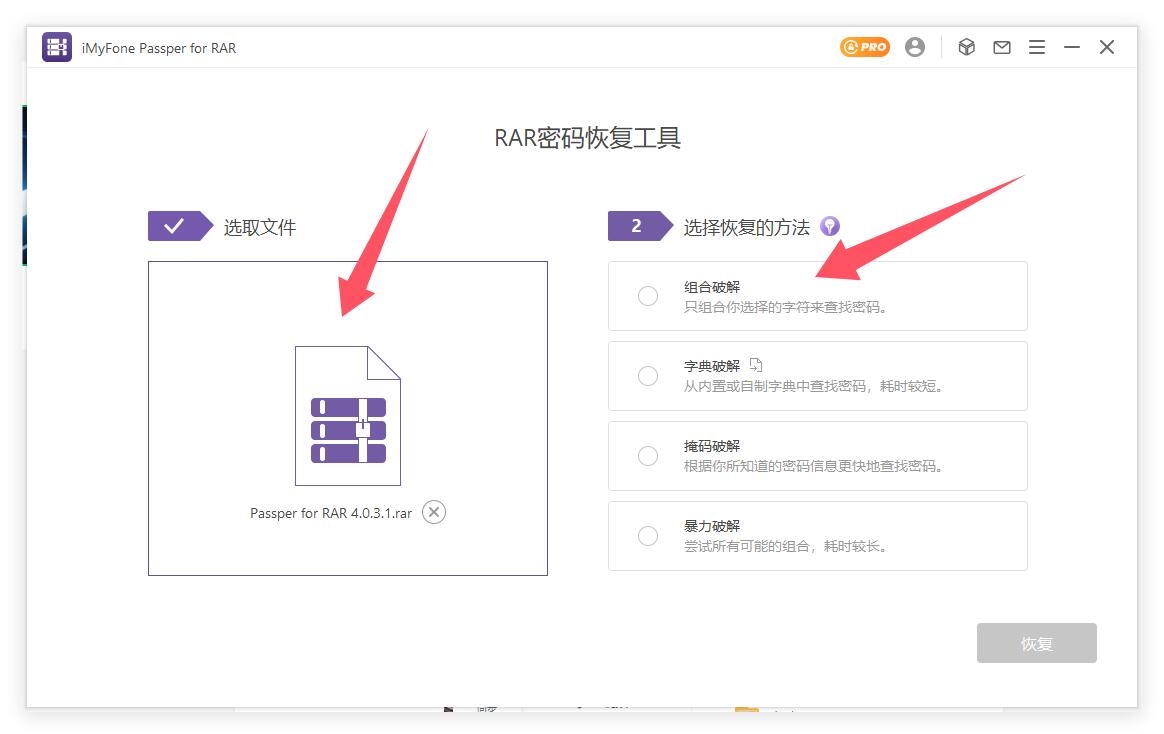Select the 掩码破解 radio button

pos(648,456)
